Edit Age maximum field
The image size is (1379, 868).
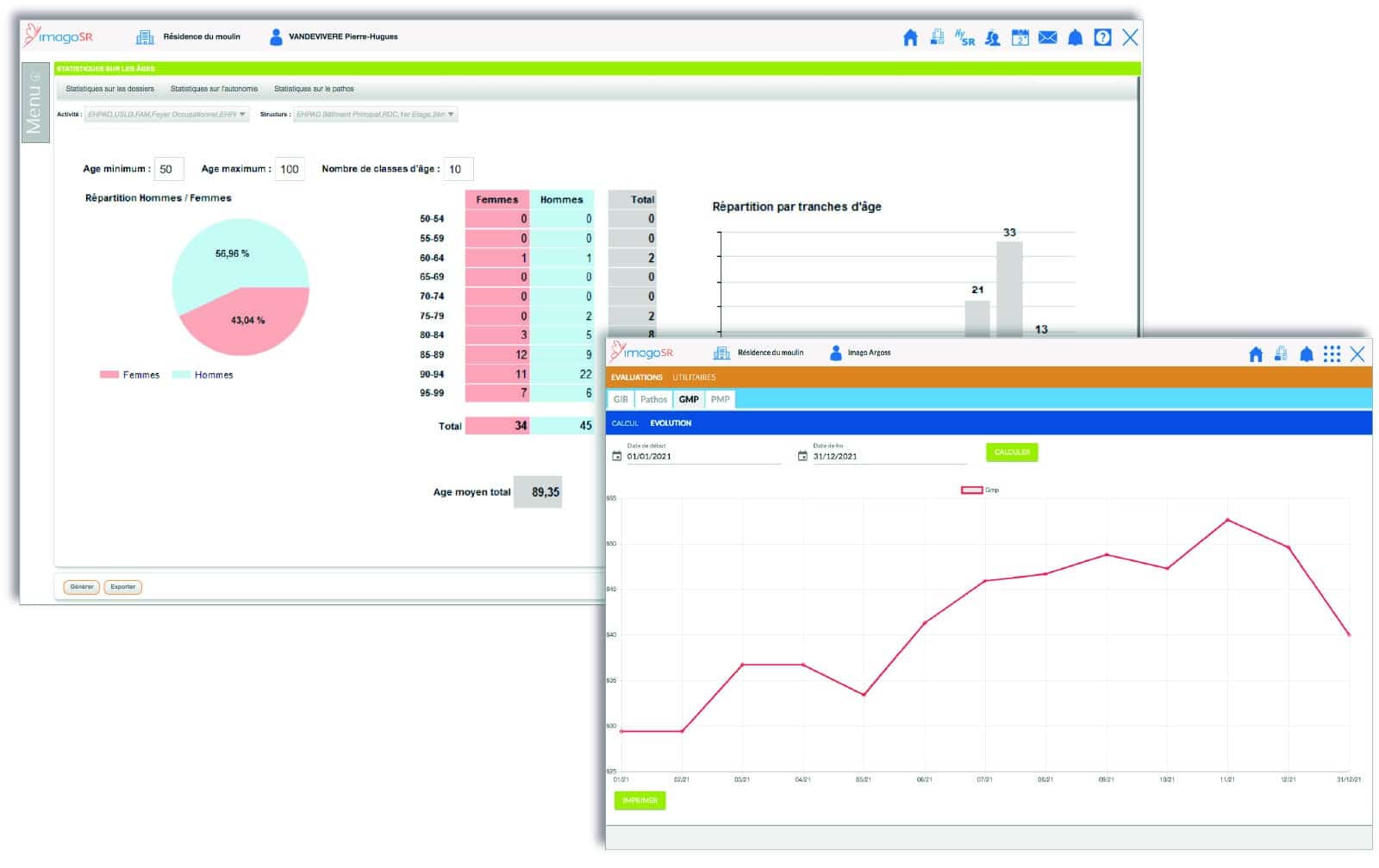[x=290, y=169]
